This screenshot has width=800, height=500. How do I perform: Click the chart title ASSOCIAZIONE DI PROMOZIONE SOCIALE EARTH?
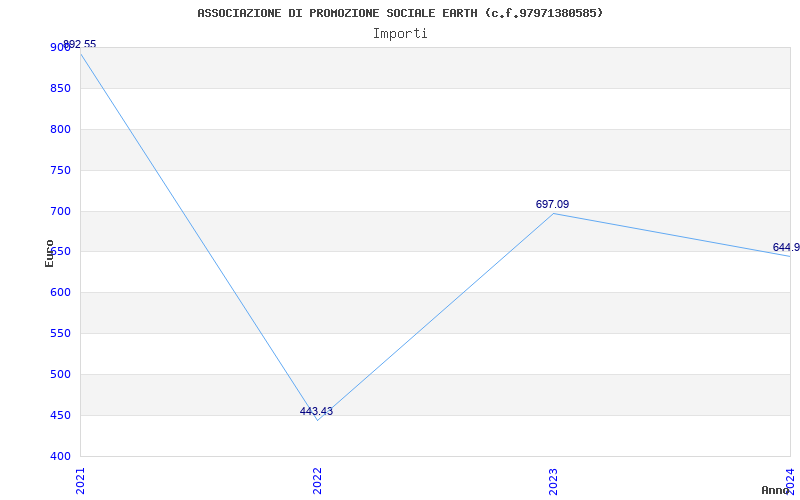(x=400, y=13)
